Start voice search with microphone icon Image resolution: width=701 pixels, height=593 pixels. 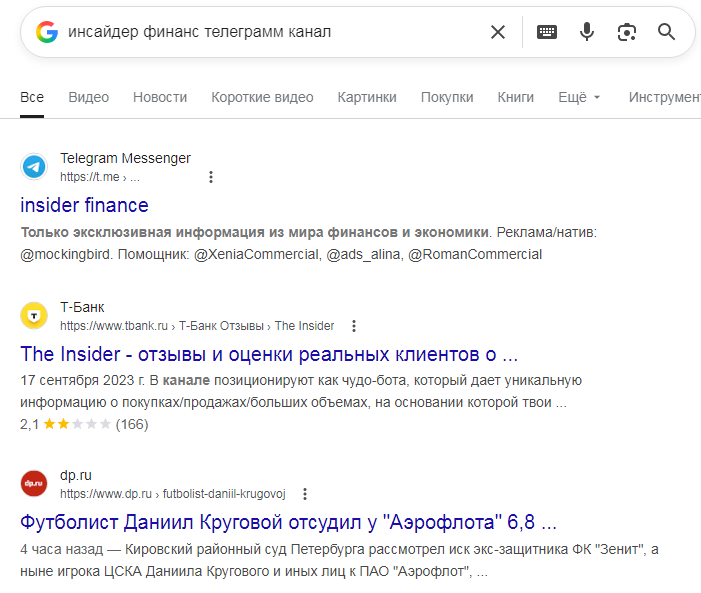point(587,32)
